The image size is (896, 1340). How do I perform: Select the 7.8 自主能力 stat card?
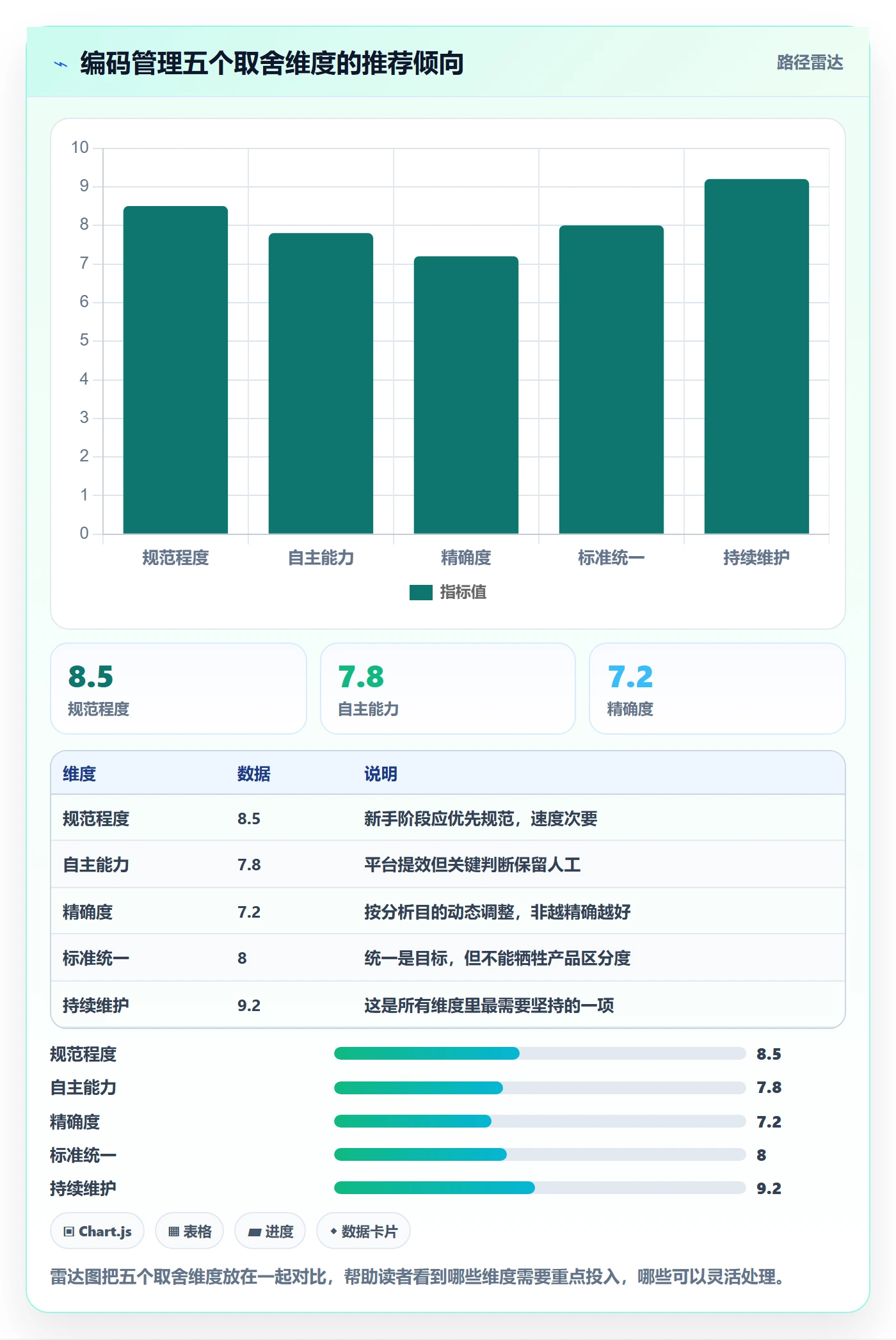pyautogui.click(x=448, y=689)
